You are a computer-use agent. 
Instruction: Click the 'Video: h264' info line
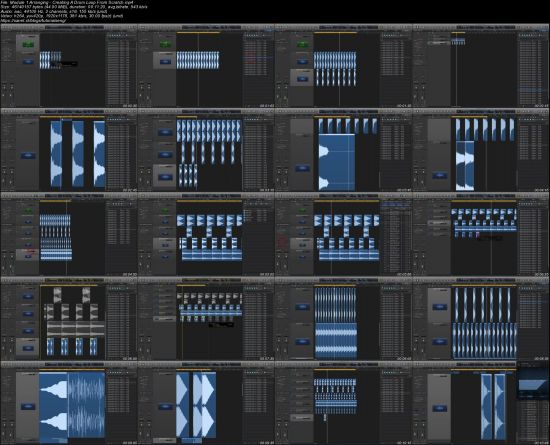[62, 16]
